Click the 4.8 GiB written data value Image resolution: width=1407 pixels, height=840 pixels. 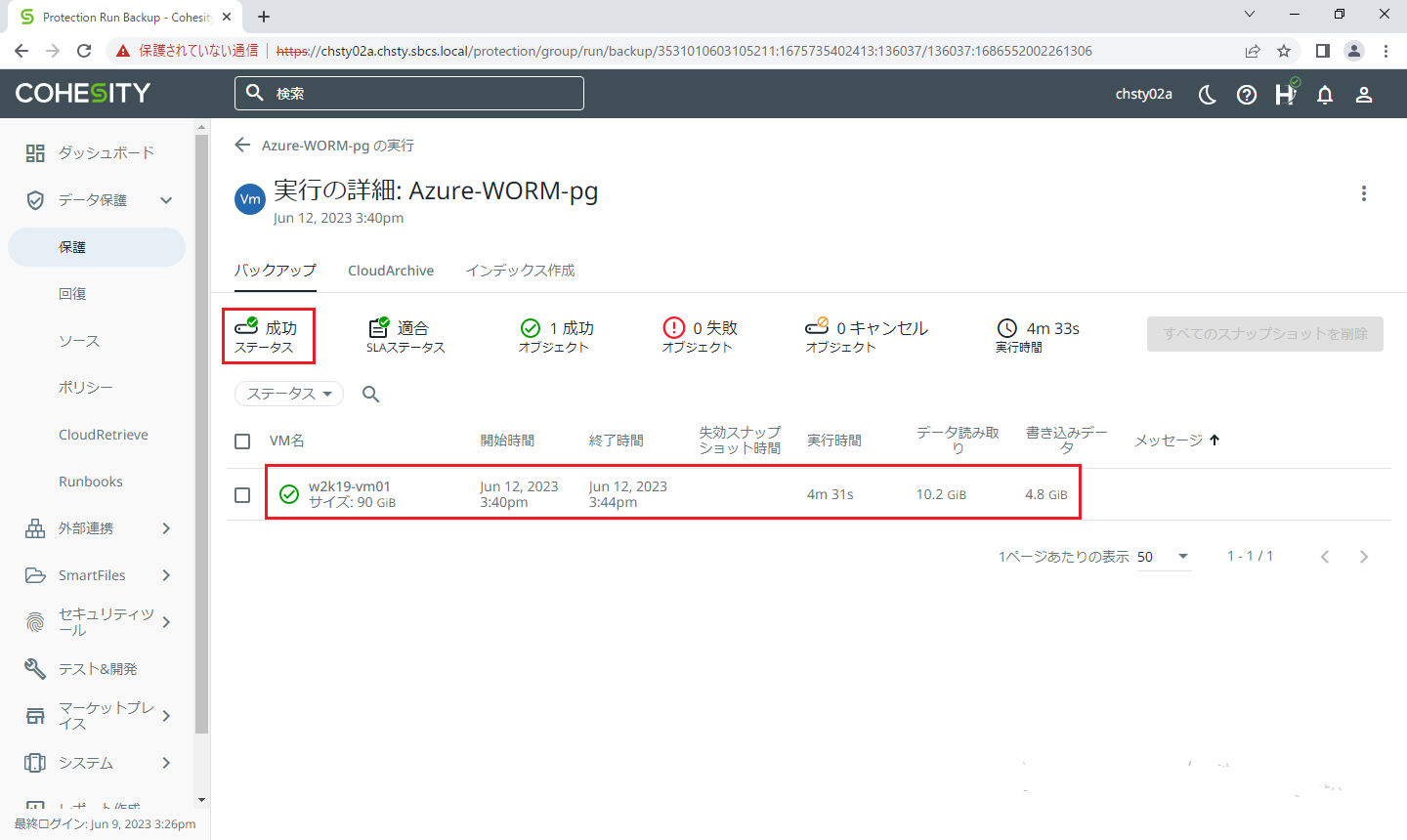click(x=1046, y=494)
